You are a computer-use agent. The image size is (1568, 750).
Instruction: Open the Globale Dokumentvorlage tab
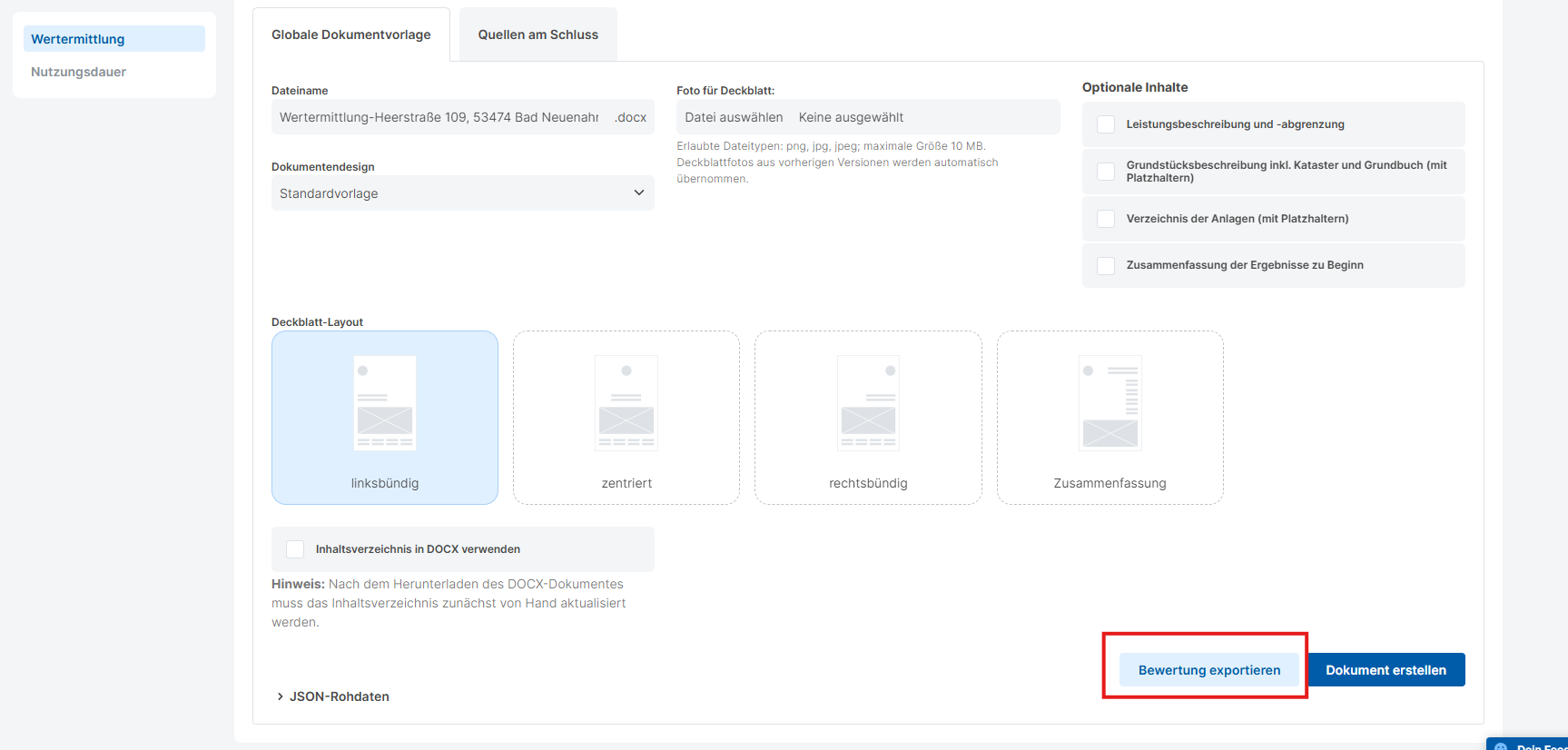[351, 35]
